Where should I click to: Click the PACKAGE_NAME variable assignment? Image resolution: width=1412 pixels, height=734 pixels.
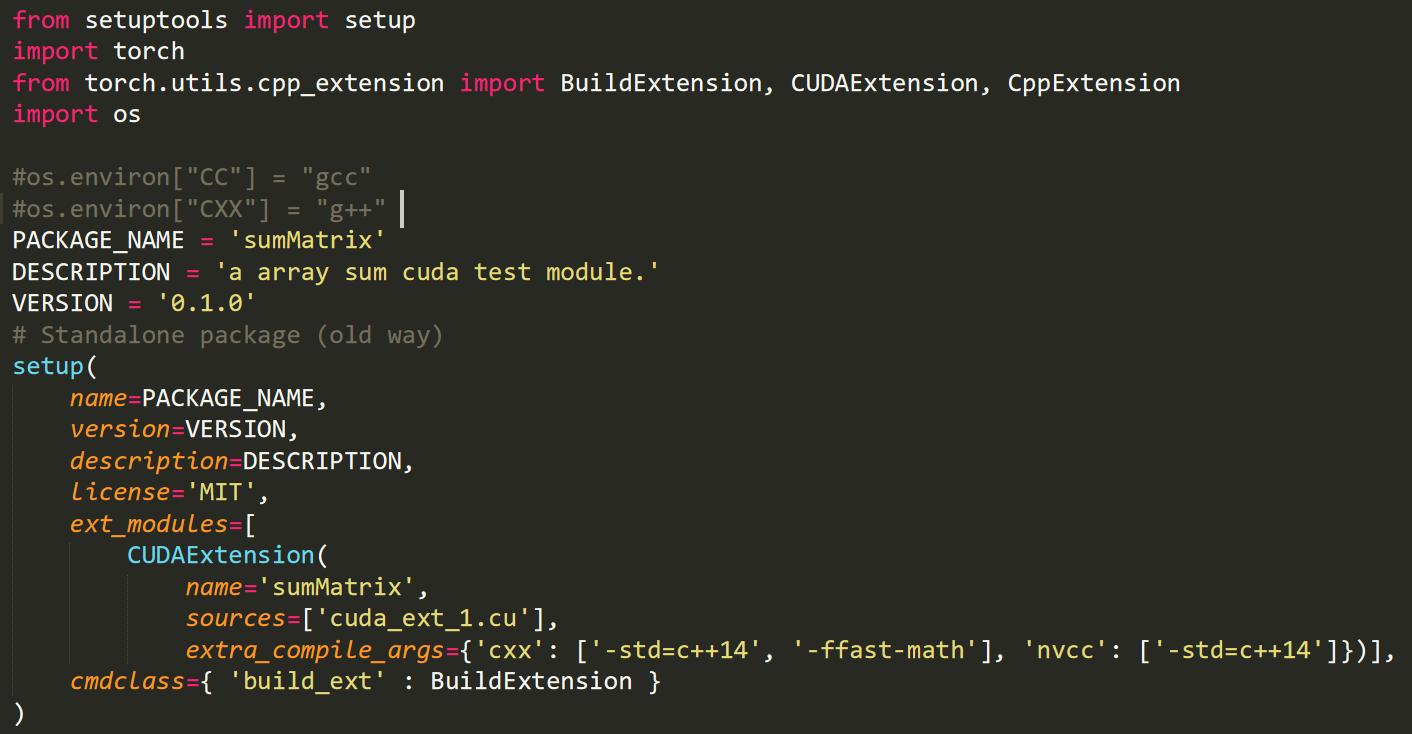[199, 240]
